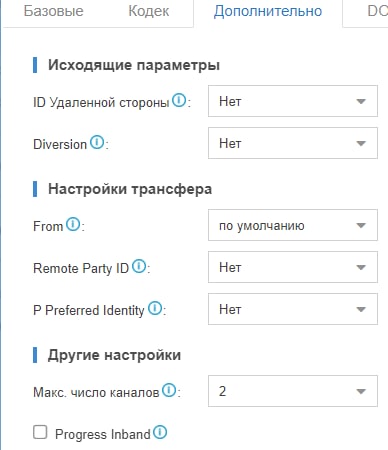Open the Remote Party ID dropdown
The height and width of the screenshot is (450, 388).
[x=293, y=267]
